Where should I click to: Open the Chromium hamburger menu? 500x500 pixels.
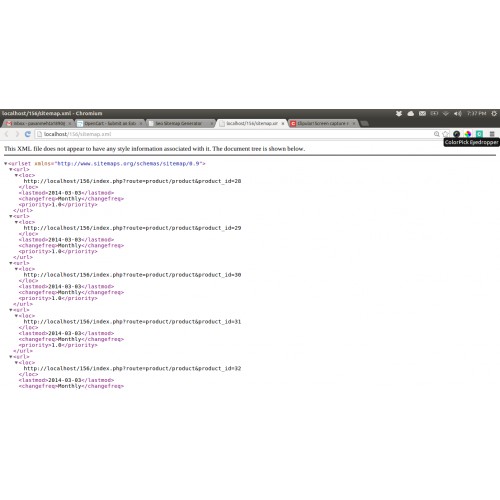492,134
